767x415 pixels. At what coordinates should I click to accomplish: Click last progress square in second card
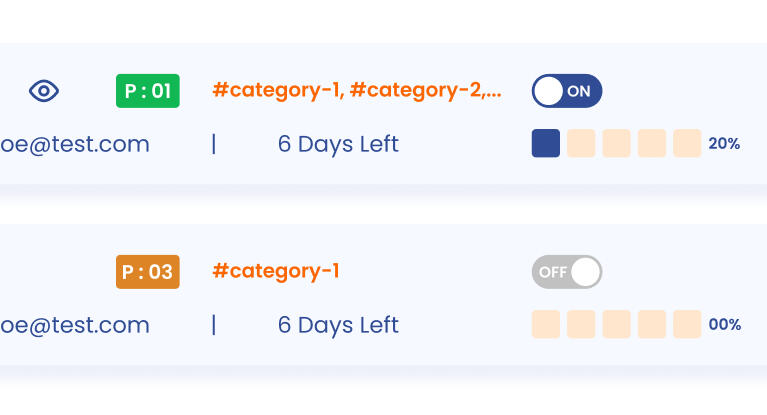(x=687, y=324)
